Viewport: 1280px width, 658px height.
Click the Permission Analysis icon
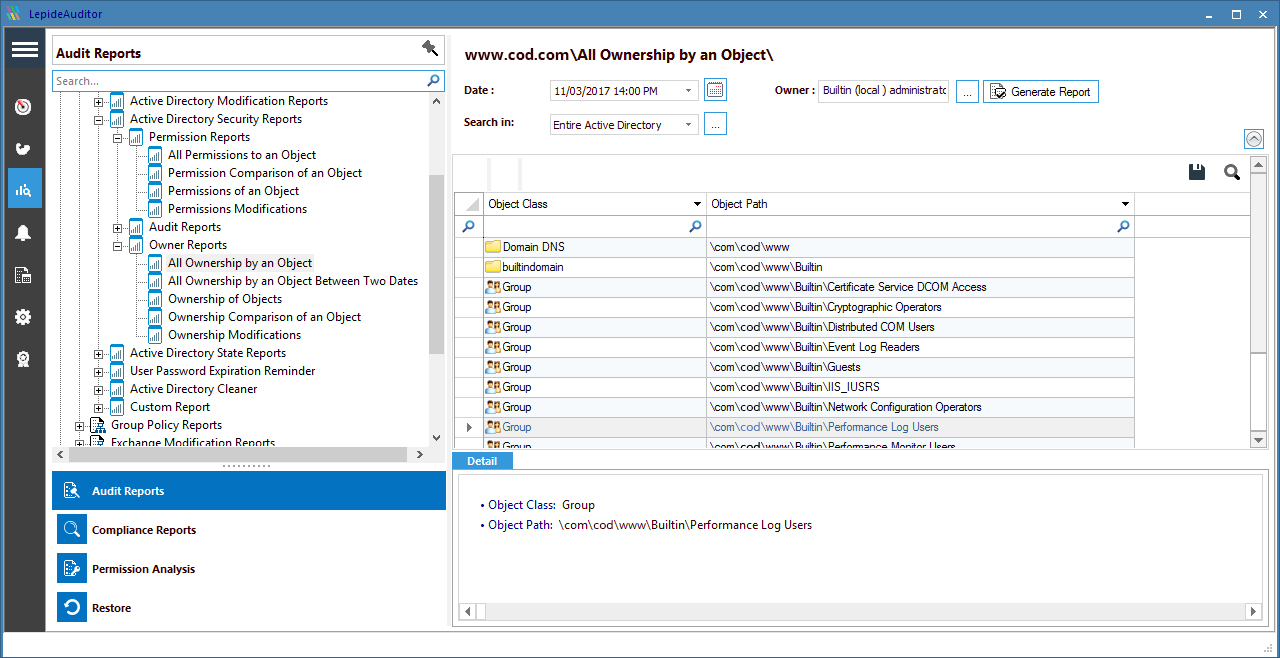click(x=72, y=569)
